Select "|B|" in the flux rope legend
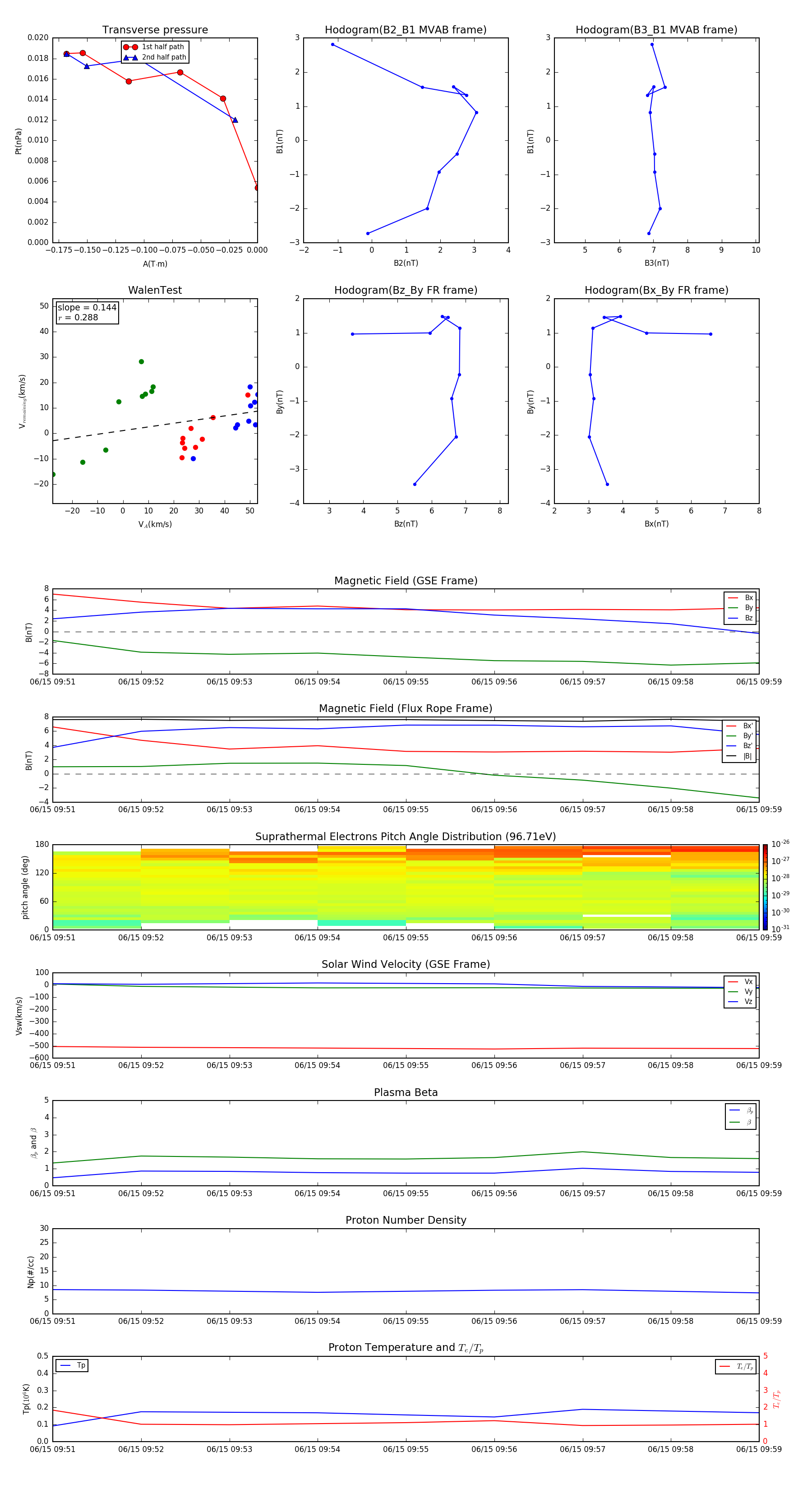The image size is (812, 1489). [x=740, y=756]
